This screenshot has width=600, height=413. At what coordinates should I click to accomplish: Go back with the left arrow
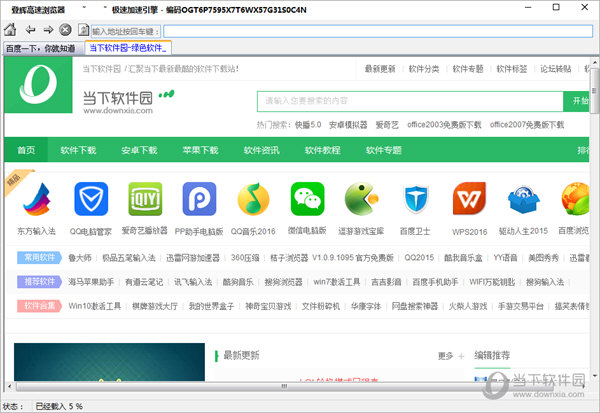(30, 29)
